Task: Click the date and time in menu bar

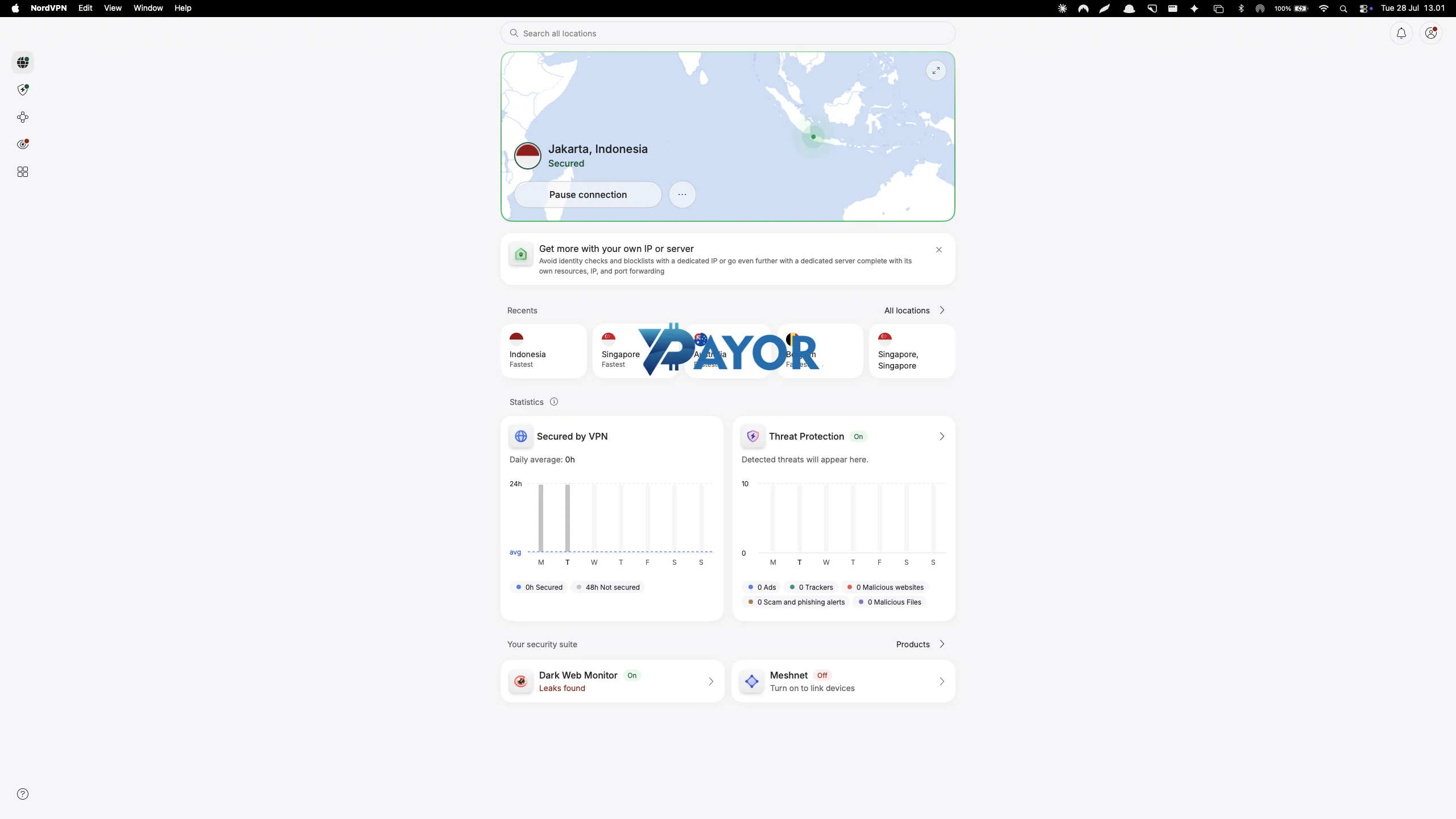Action: (1413, 8)
